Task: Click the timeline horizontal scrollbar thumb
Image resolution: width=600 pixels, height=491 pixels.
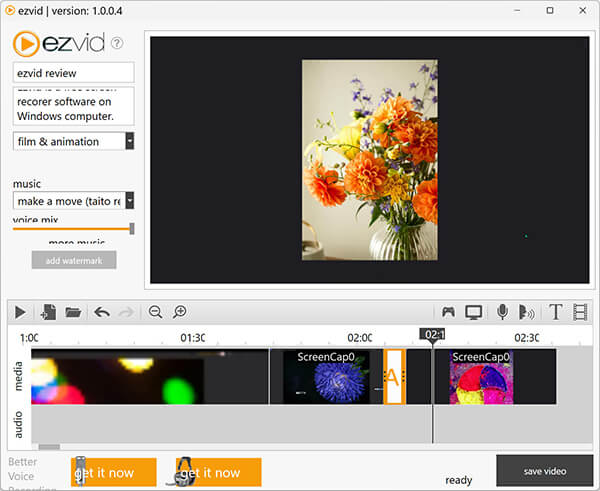Action: click(49, 447)
